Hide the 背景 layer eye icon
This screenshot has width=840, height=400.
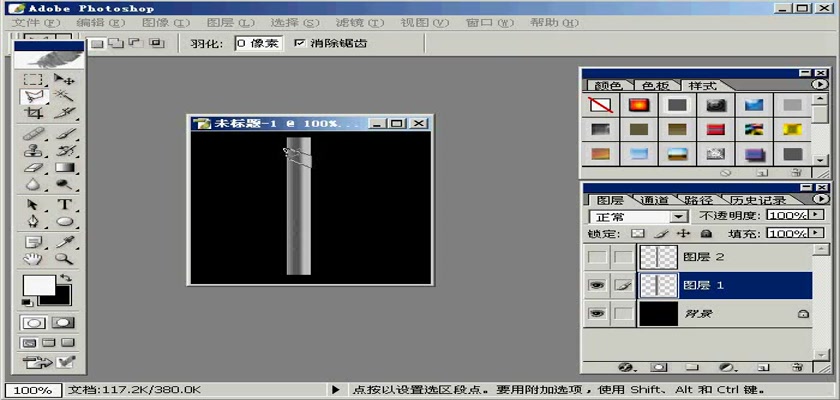(x=597, y=313)
